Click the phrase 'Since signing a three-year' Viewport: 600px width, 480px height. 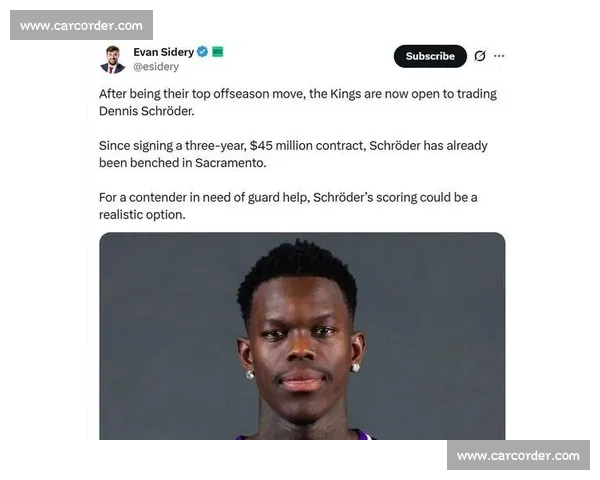click(172, 145)
